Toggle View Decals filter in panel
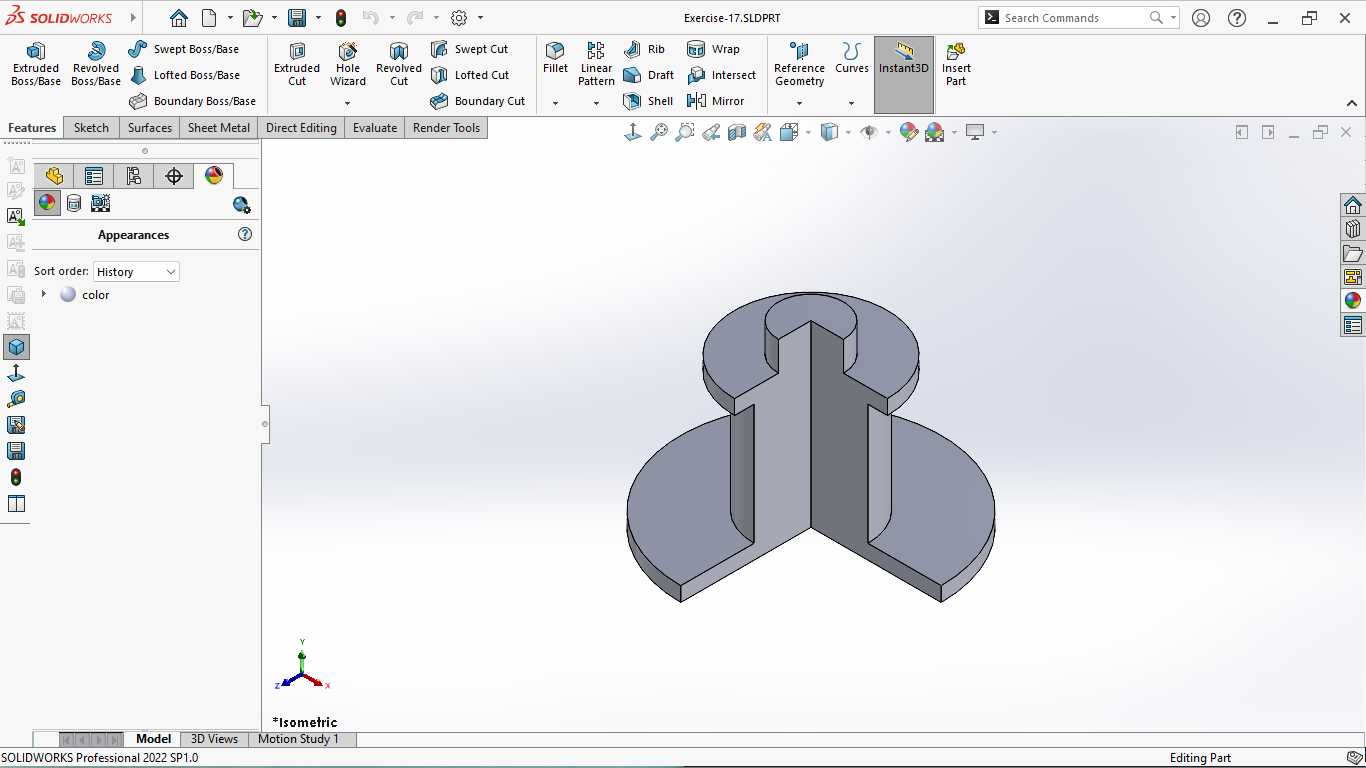Screen dimensions: 1366x768 tap(74, 203)
